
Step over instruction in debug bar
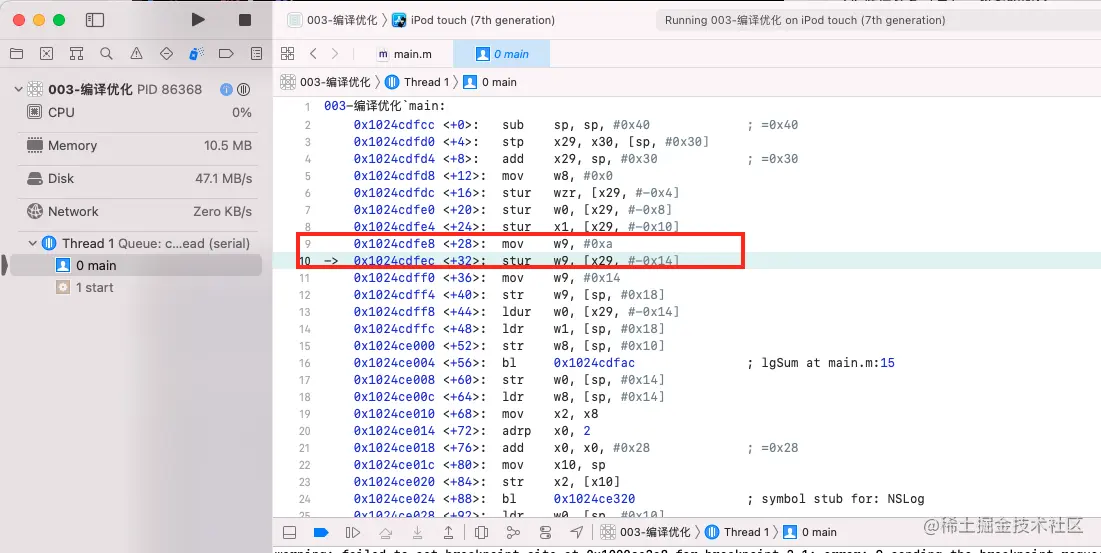pyautogui.click(x=385, y=532)
